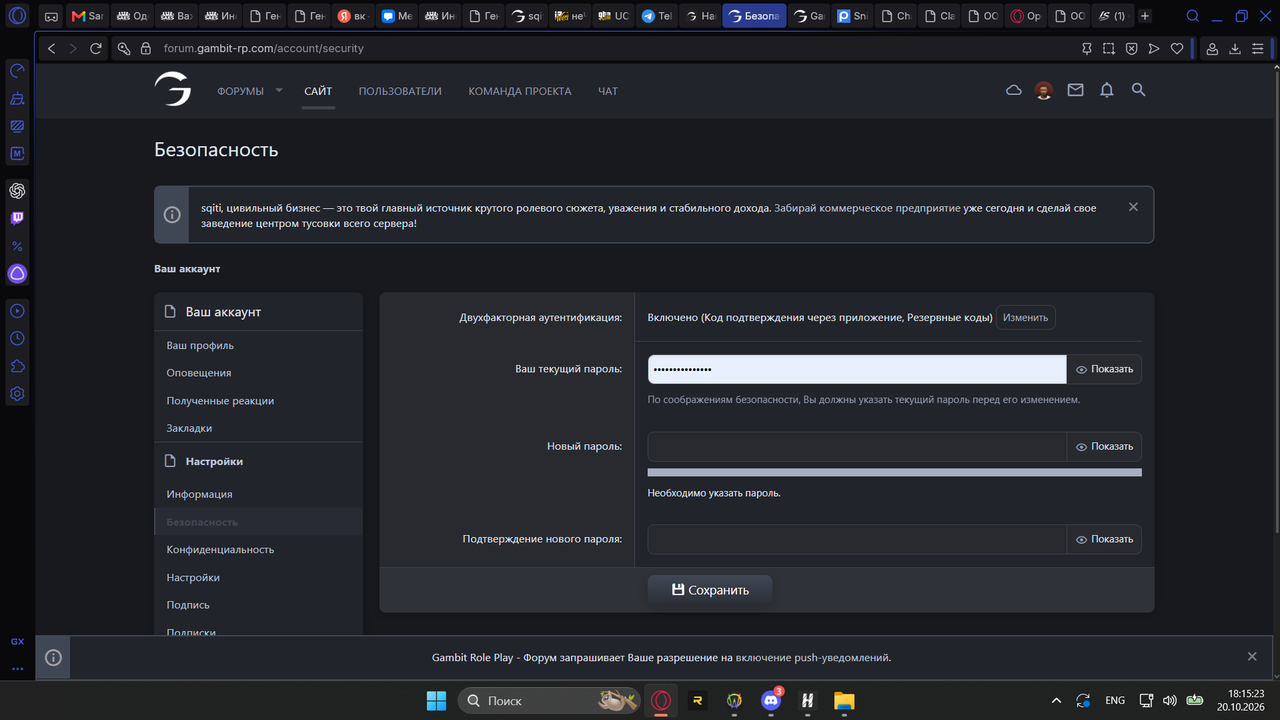The image size is (1280, 720).
Task: Focus the new password field
Action: (857, 447)
